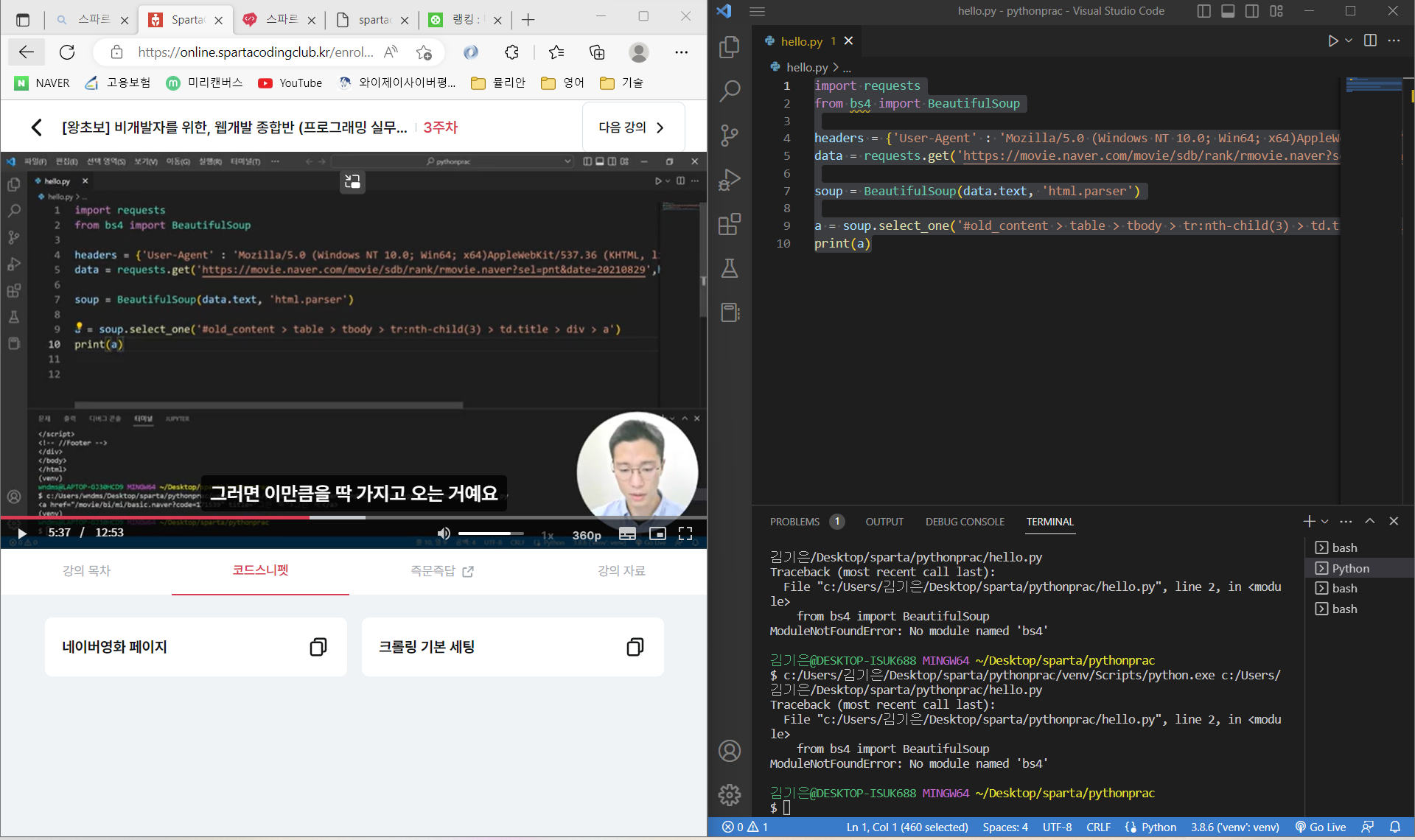Change video playback speed 1x
Screen dimensions: 1415x840
(548, 535)
